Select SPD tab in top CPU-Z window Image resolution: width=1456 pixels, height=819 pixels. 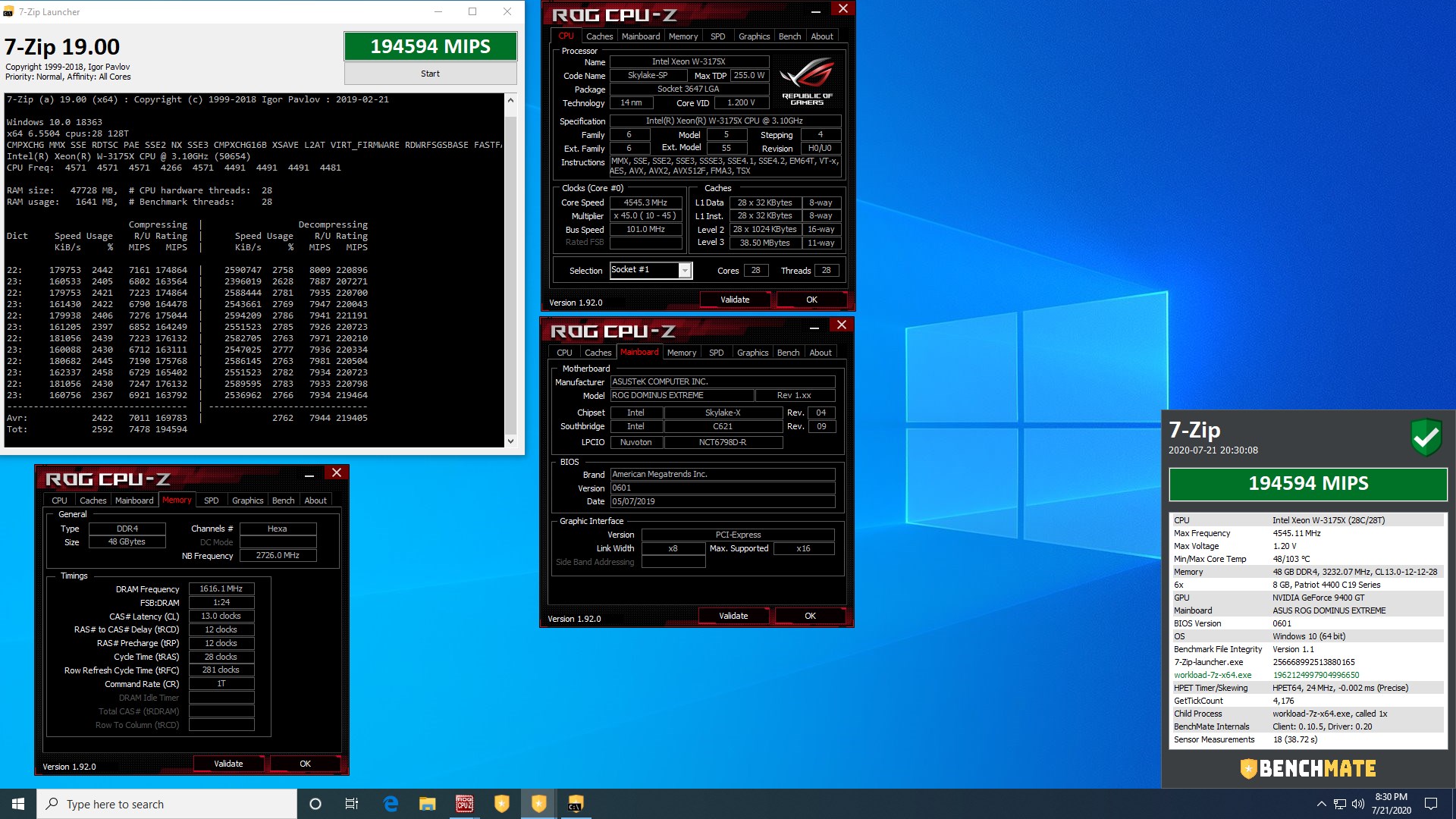[717, 36]
